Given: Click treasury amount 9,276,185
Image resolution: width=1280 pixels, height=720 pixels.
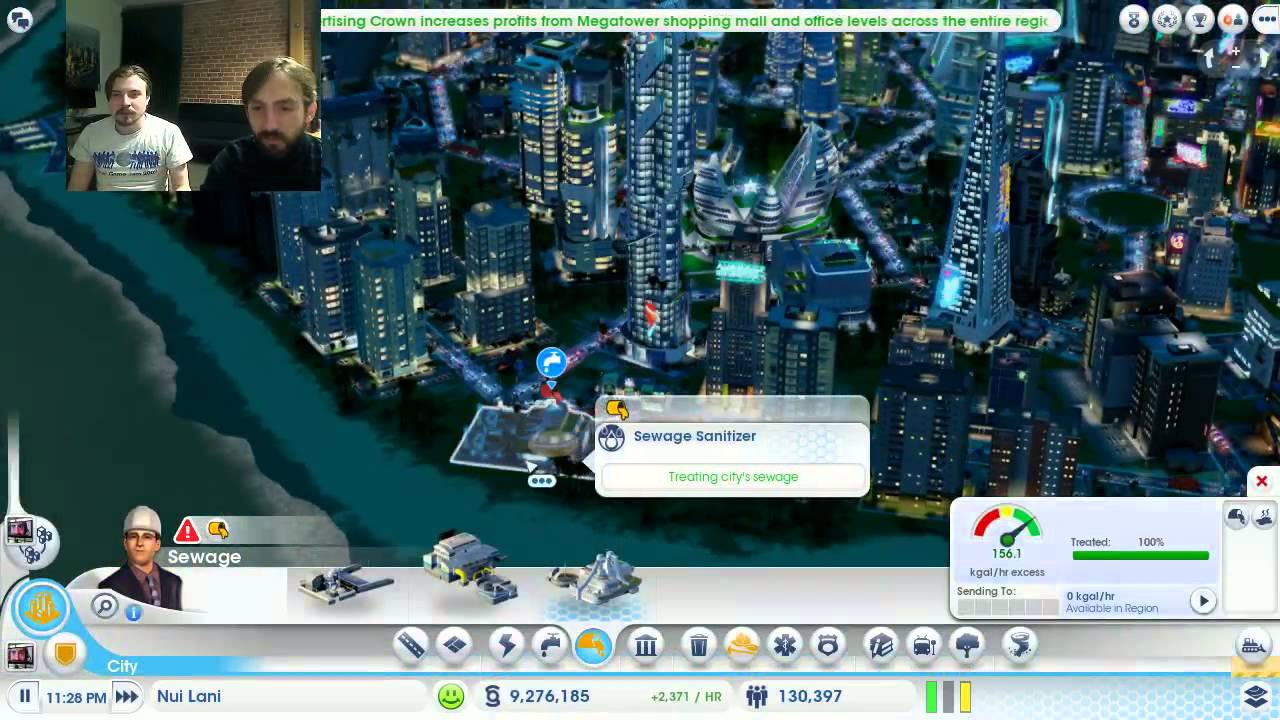Looking at the screenshot, I should click(x=549, y=696).
